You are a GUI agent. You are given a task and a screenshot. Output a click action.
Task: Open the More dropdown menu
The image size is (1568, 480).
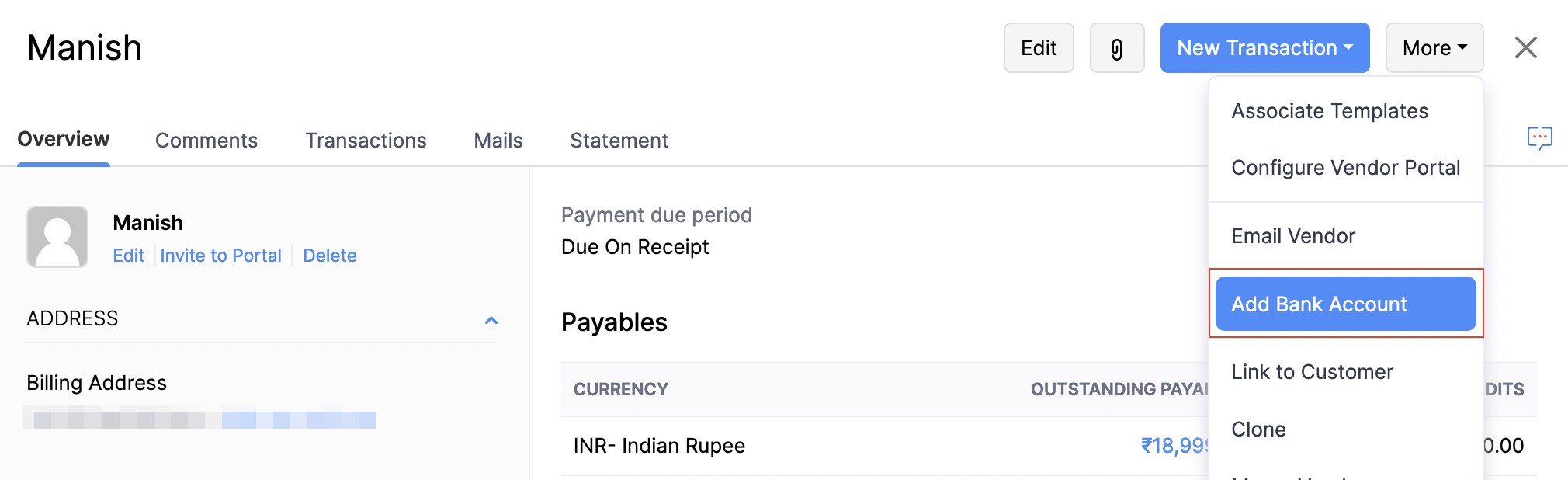(1433, 47)
